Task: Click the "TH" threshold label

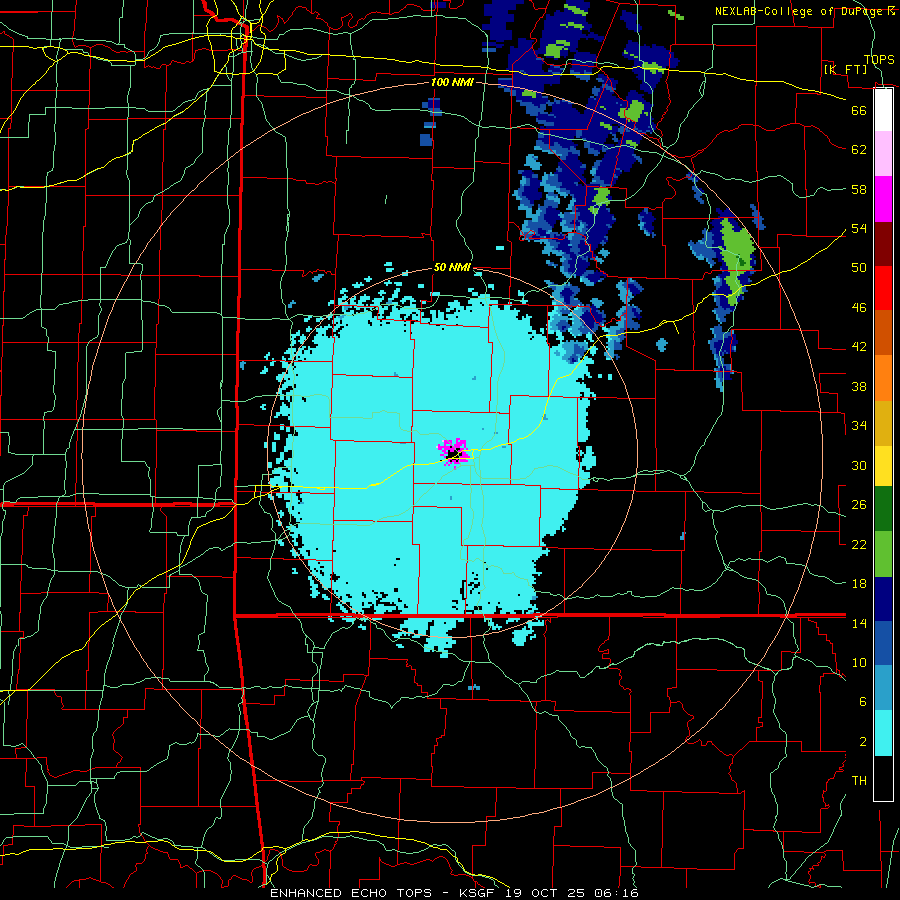Action: 859,781
